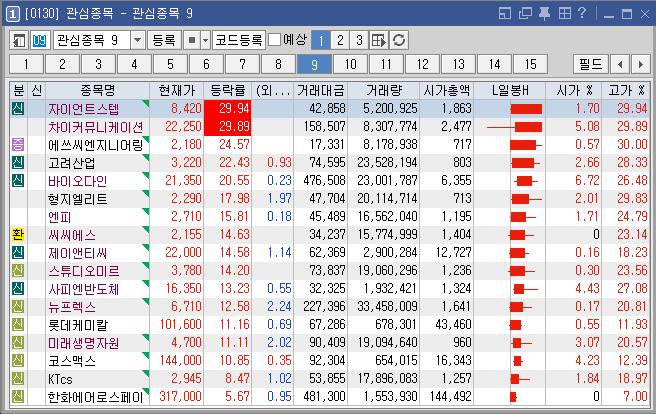The height and width of the screenshot is (414, 656).
Task: Sort by the 시가총액 column header
Action: pyautogui.click(x=446, y=90)
